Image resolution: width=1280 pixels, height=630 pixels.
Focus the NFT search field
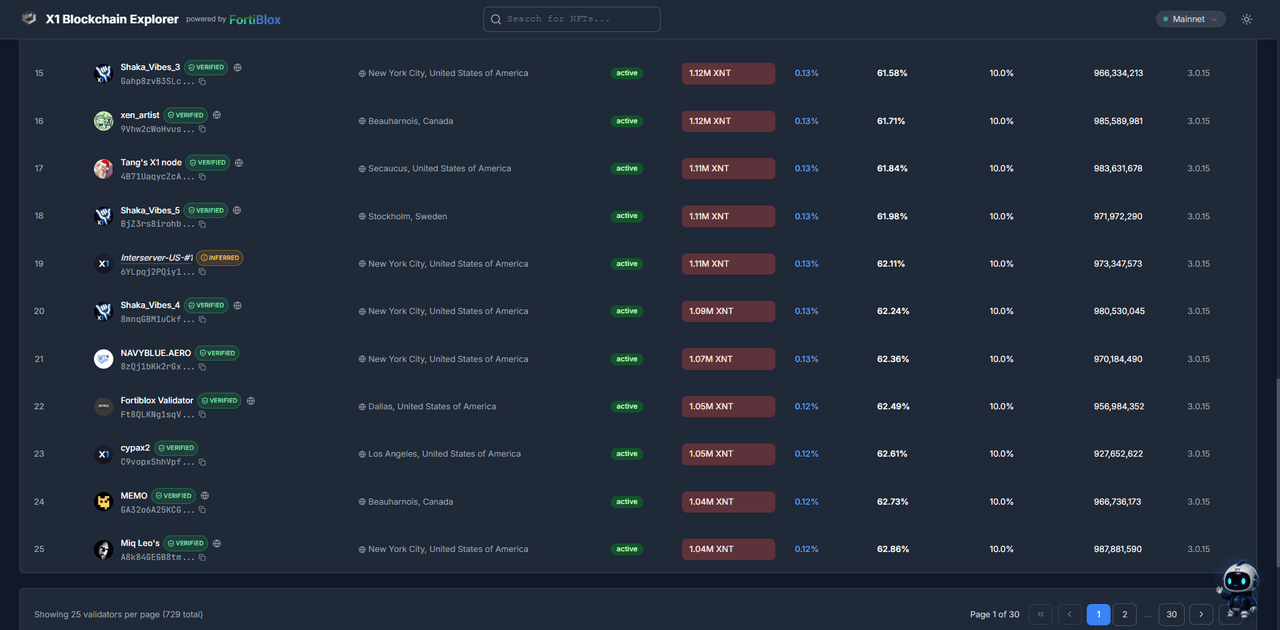pyautogui.click(x=572, y=19)
